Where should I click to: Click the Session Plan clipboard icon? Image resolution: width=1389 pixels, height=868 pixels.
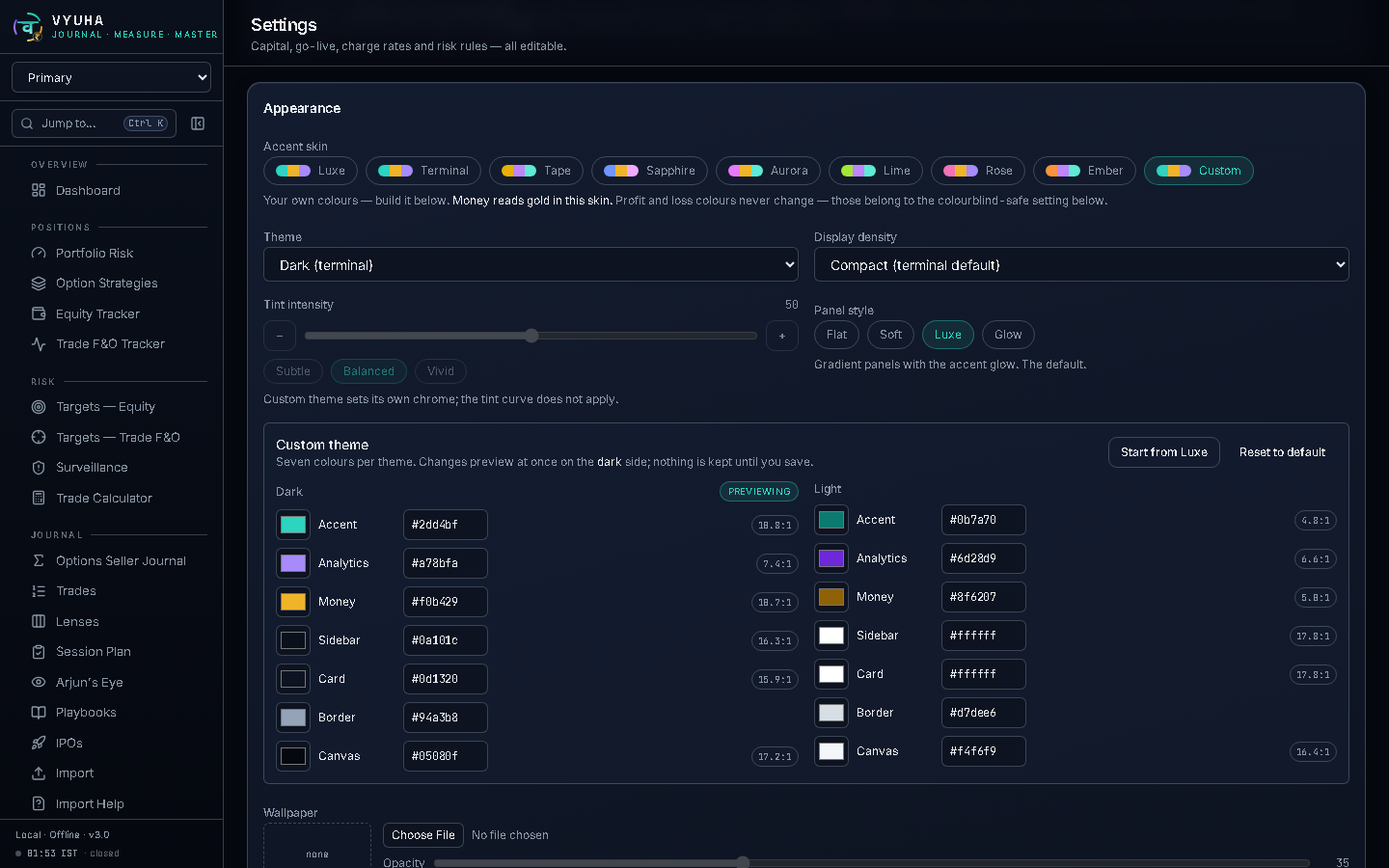point(39,652)
